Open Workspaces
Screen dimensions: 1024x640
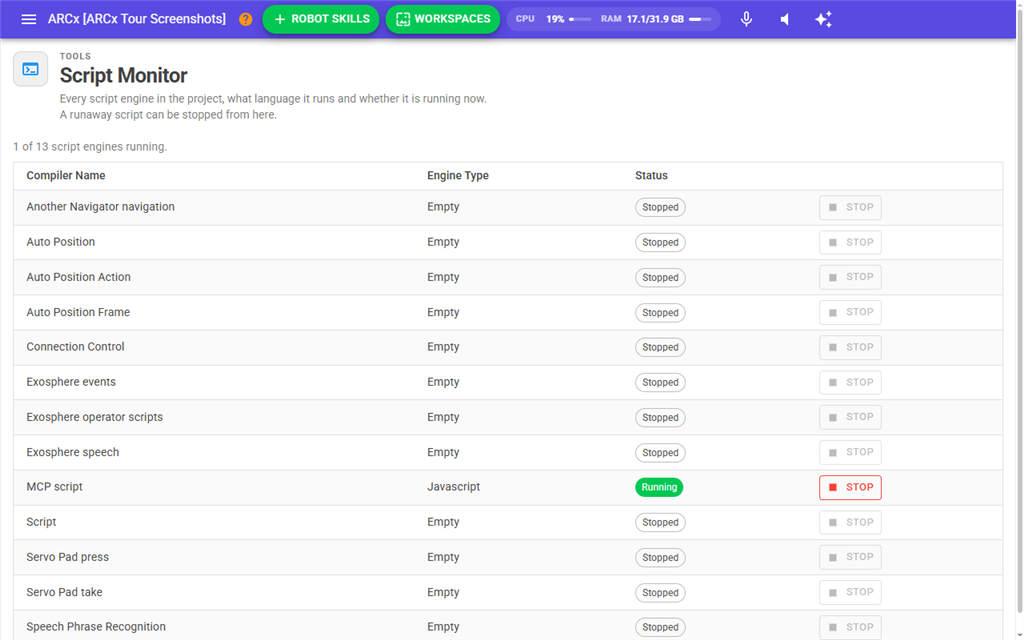point(443,19)
